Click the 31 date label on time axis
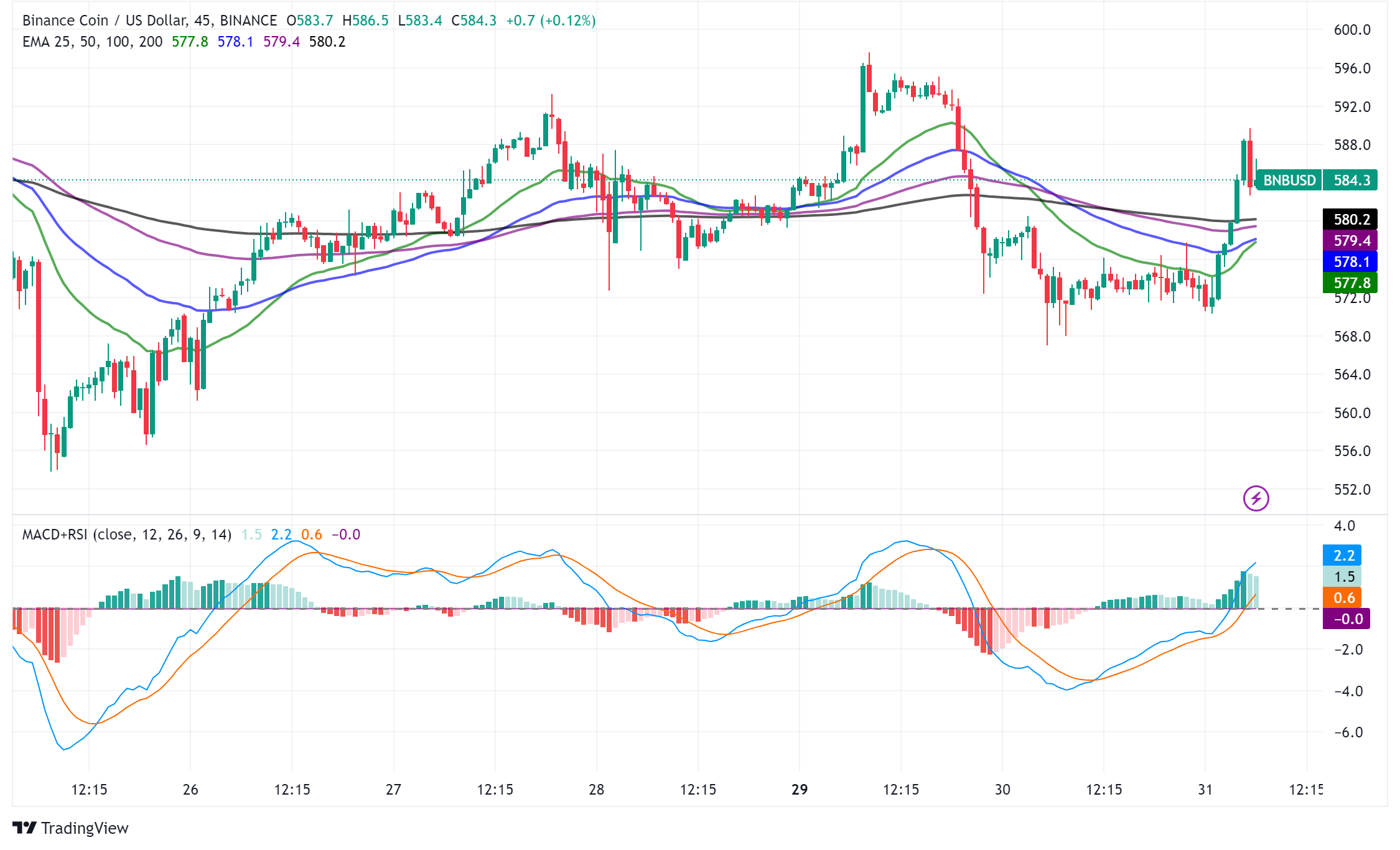Image resolution: width=1400 pixels, height=850 pixels. click(x=1205, y=790)
